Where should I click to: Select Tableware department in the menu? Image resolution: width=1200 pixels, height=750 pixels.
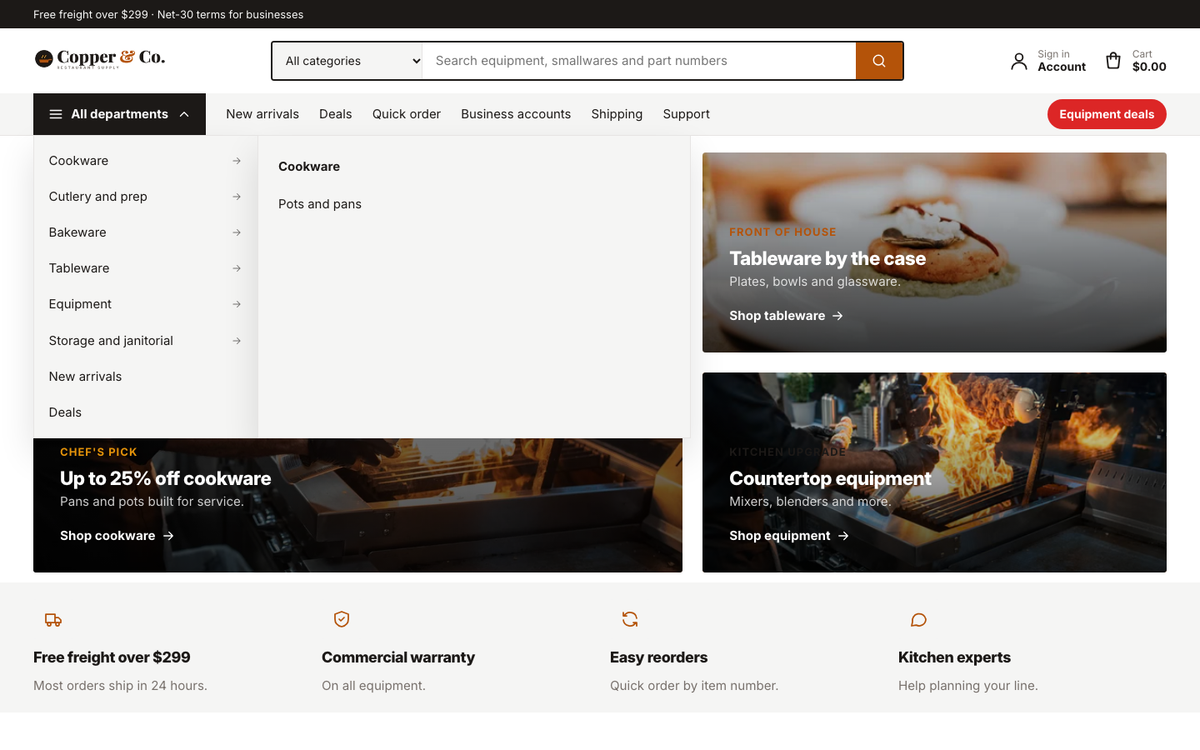(146, 269)
